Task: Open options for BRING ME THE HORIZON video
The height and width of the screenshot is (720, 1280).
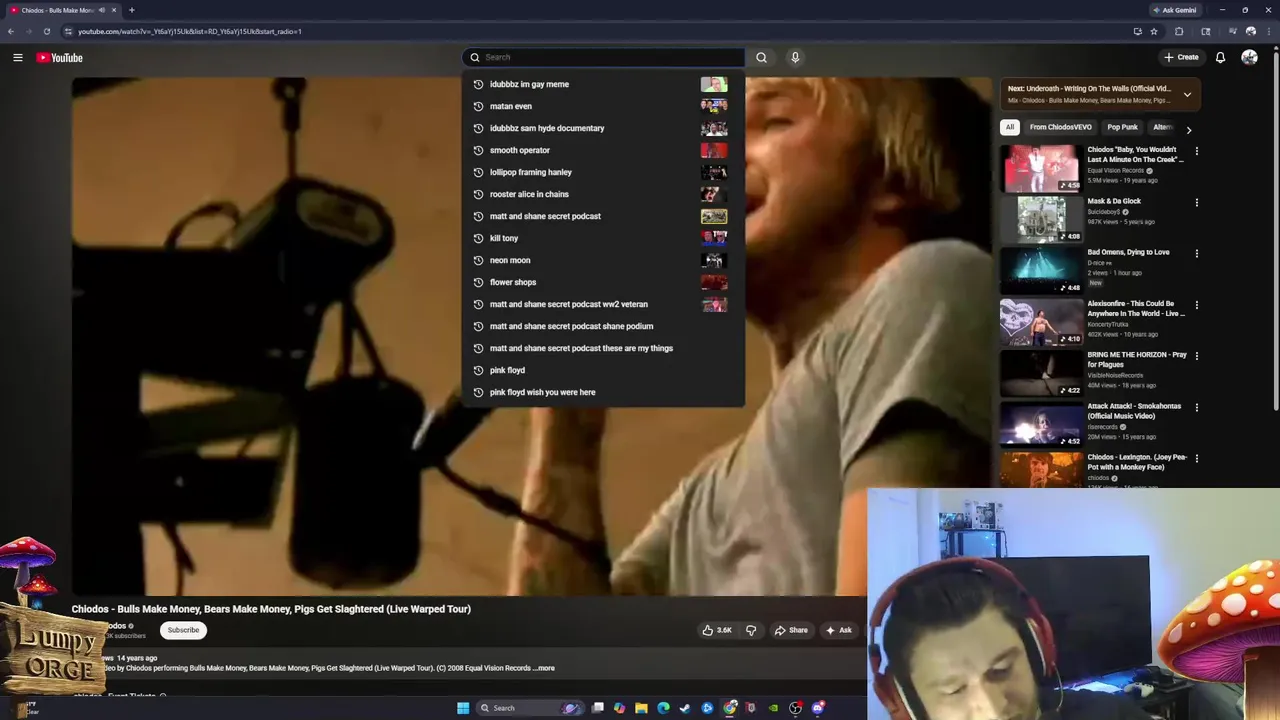Action: [x=1196, y=356]
